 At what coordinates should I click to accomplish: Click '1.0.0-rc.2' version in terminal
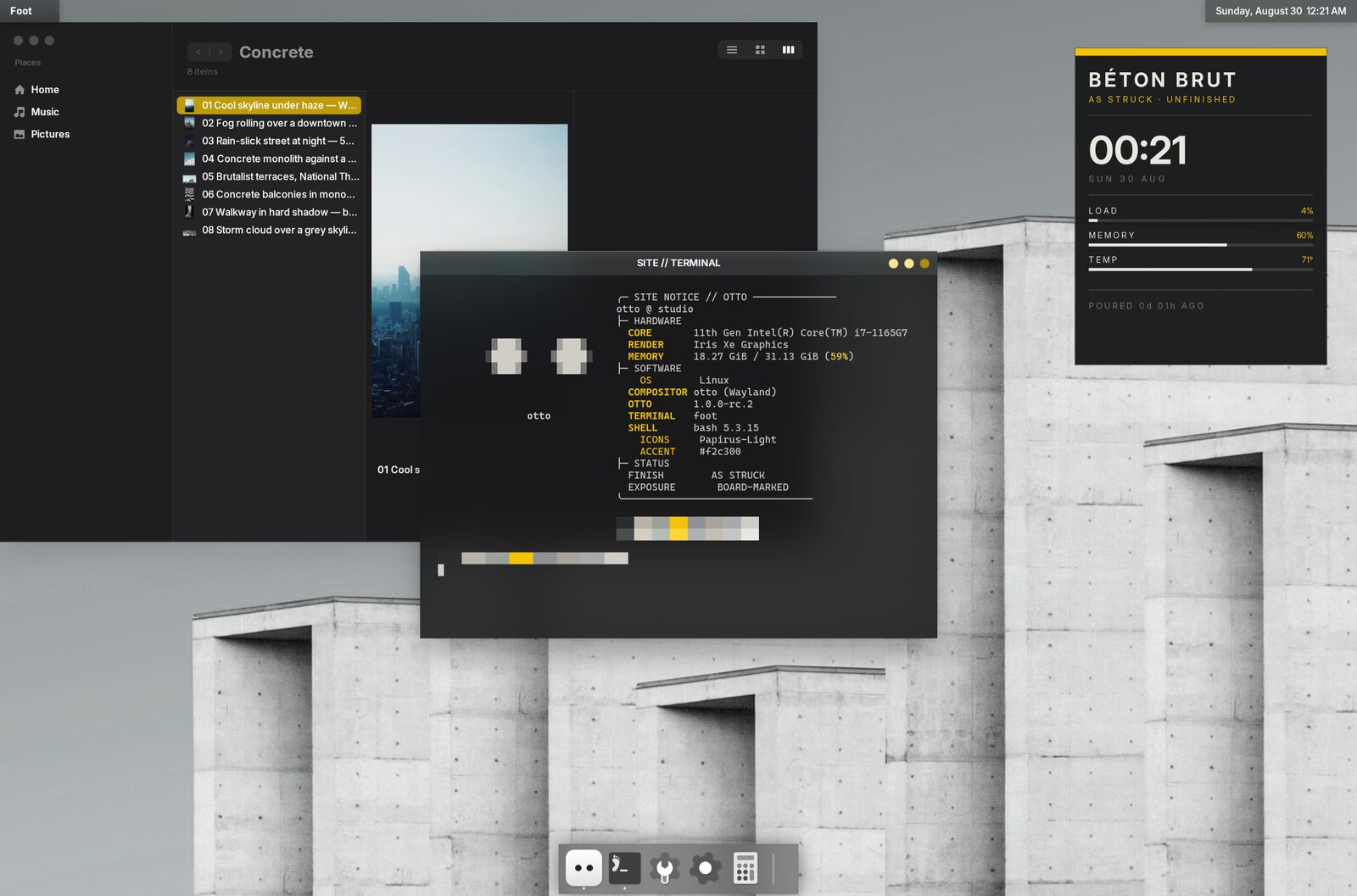click(x=723, y=404)
